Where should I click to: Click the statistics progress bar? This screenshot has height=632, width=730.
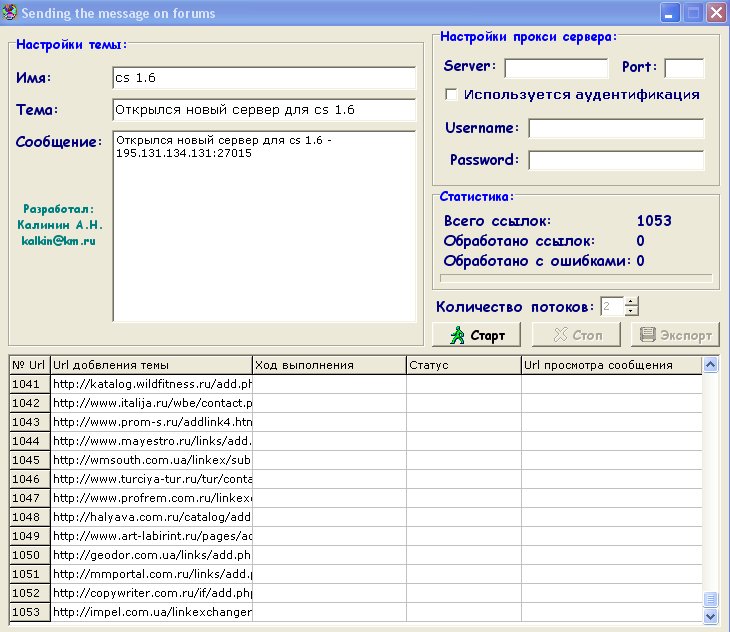click(576, 278)
